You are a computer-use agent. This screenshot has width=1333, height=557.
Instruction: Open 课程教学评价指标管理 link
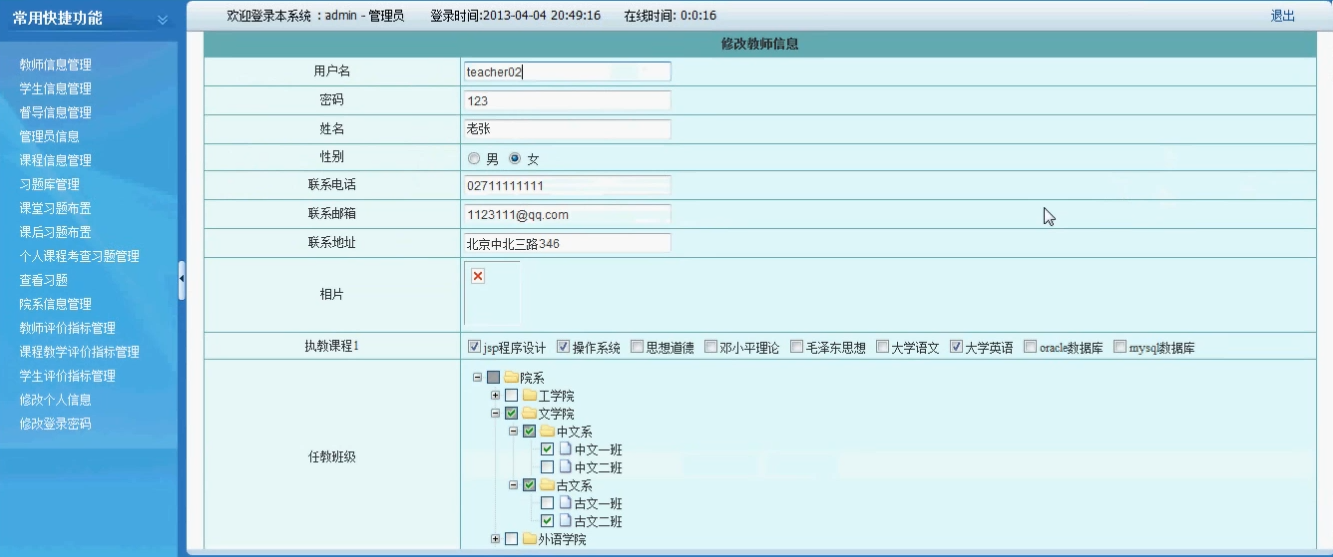pyautogui.click(x=79, y=353)
